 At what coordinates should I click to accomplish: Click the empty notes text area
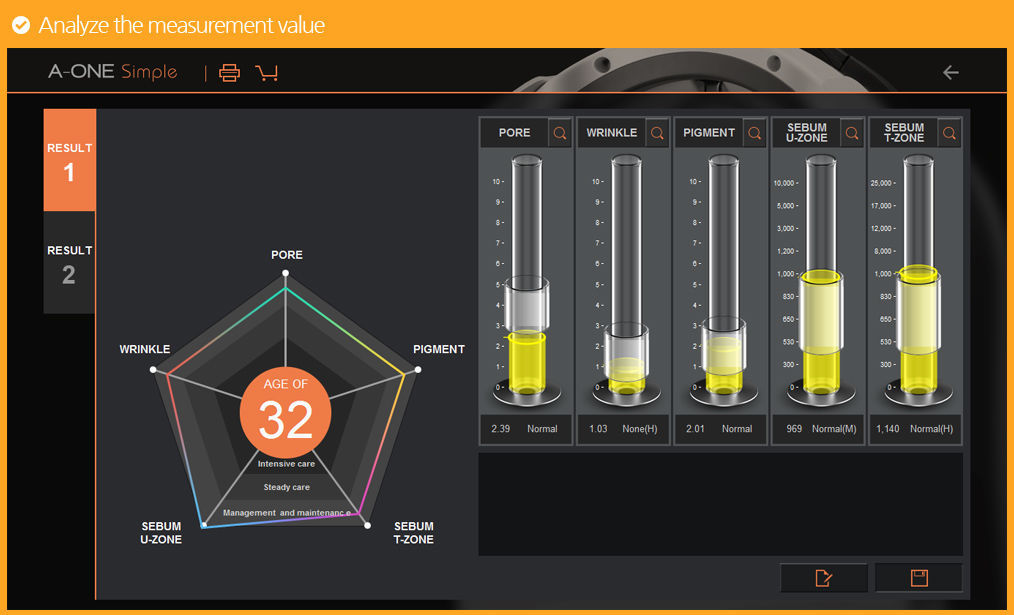point(720,504)
